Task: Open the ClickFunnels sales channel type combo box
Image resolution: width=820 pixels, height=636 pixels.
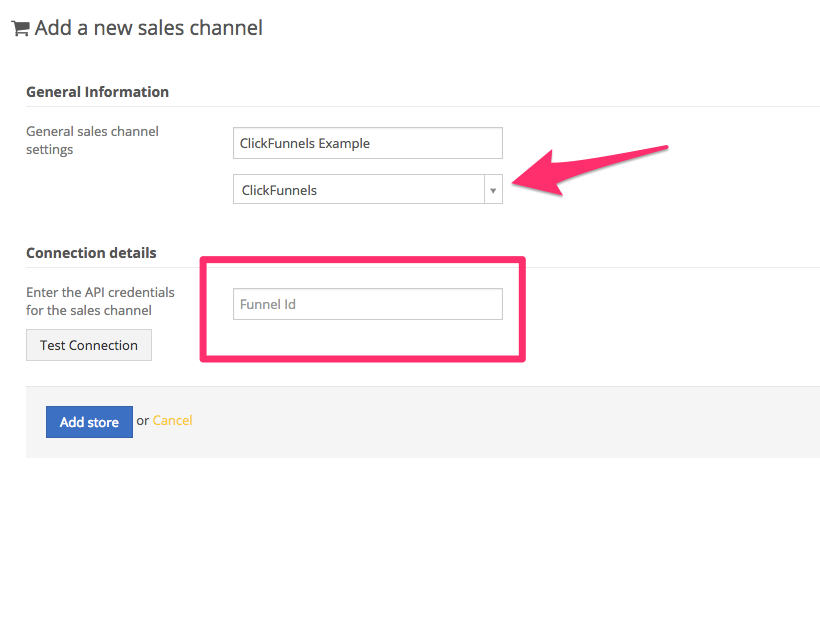Action: tap(368, 189)
